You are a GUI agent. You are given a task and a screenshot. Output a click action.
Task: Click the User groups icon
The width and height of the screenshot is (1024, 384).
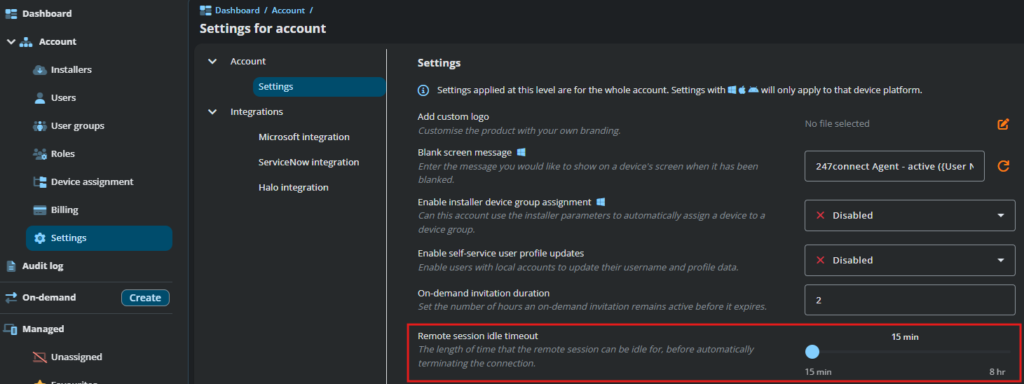39,126
